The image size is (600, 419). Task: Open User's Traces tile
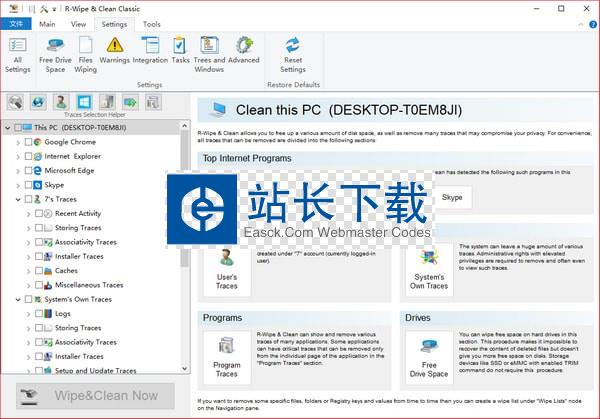point(227,271)
